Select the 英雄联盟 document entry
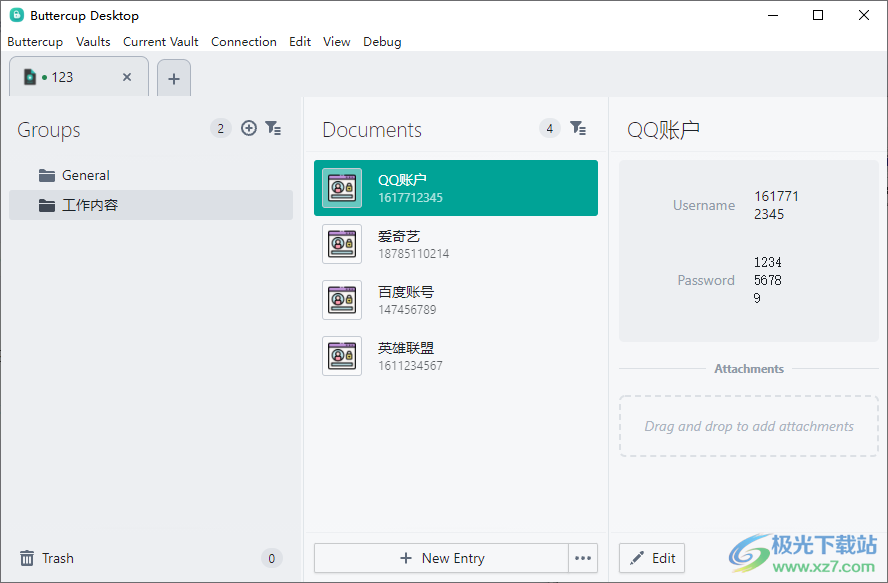This screenshot has width=888, height=583. [x=456, y=356]
